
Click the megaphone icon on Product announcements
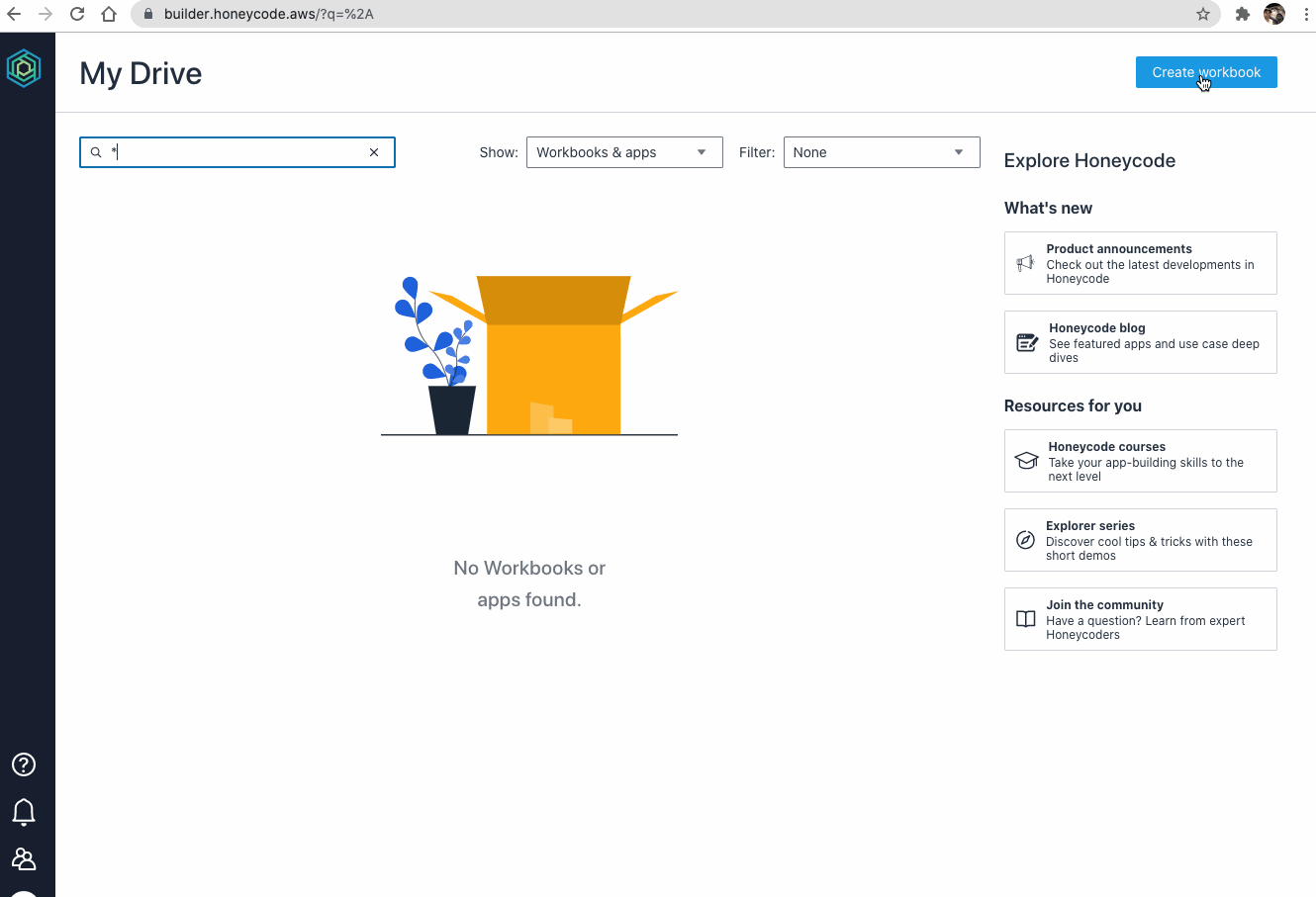1026,263
